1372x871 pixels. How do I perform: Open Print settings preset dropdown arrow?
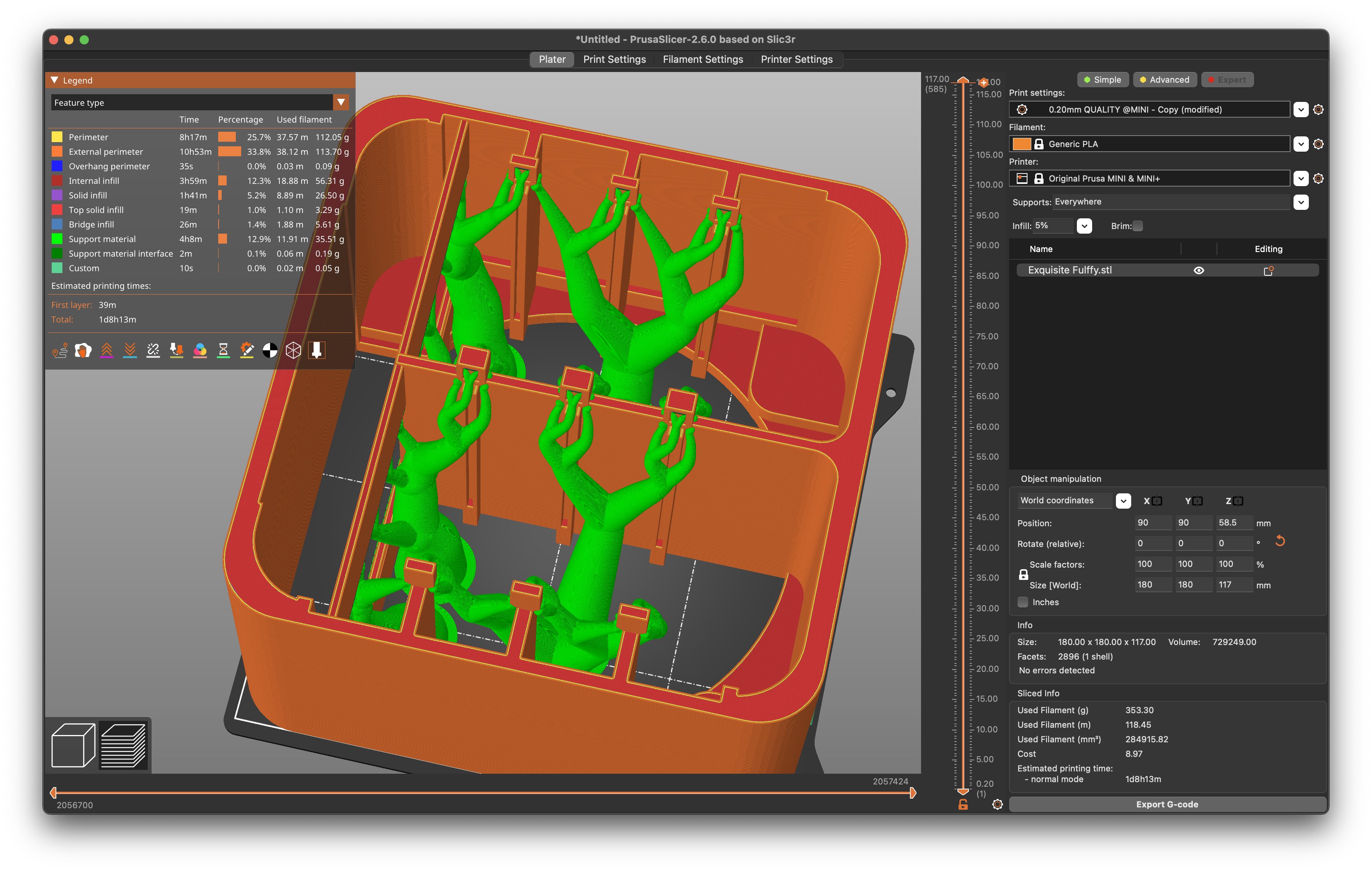click(1300, 110)
